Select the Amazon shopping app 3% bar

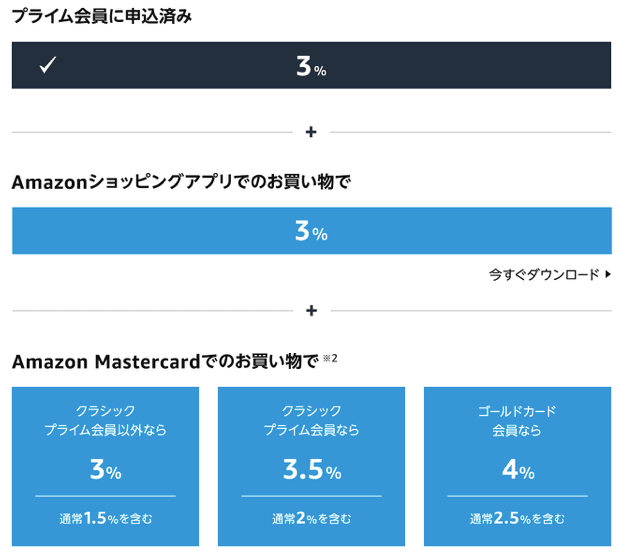point(312,231)
